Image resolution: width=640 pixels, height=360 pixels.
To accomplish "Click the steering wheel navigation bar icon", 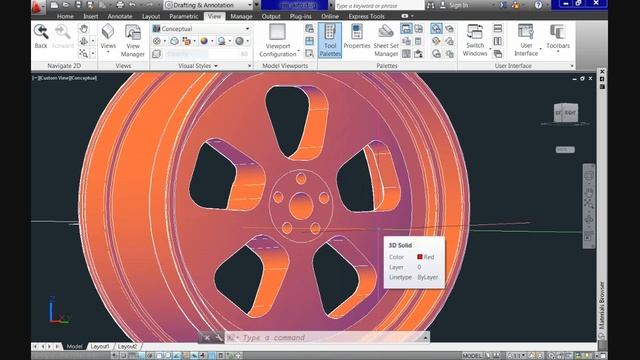I will [x=589, y=176].
